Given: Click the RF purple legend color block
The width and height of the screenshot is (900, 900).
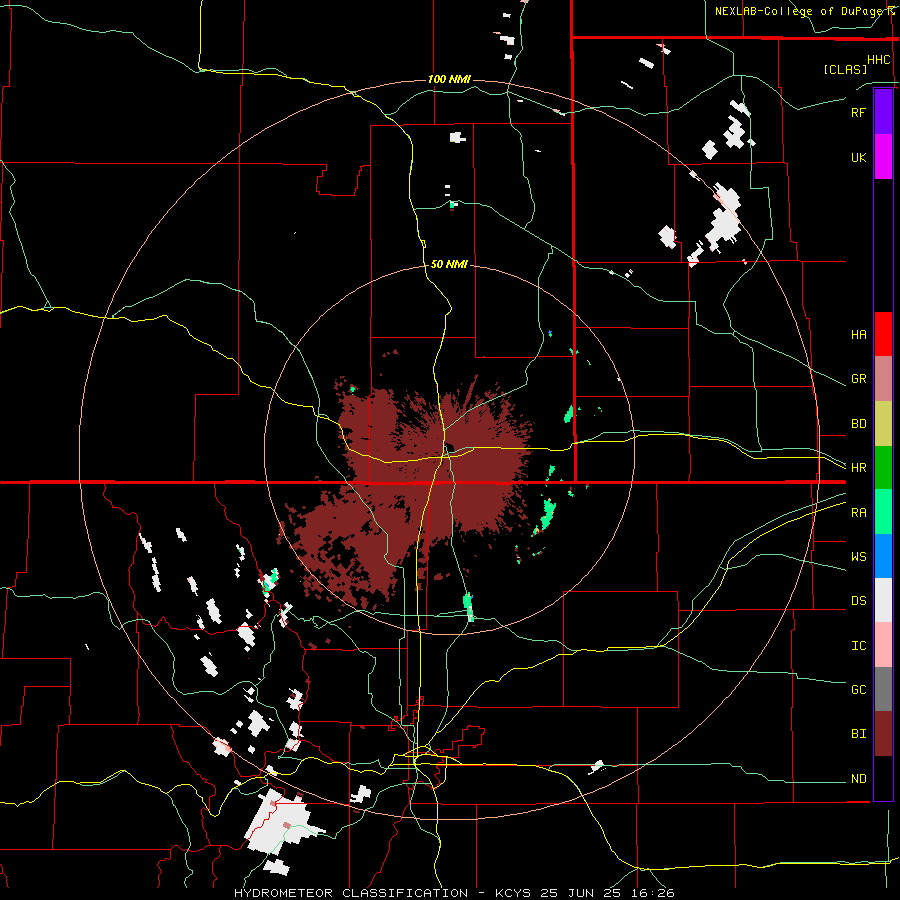Looking at the screenshot, I should tap(883, 112).
